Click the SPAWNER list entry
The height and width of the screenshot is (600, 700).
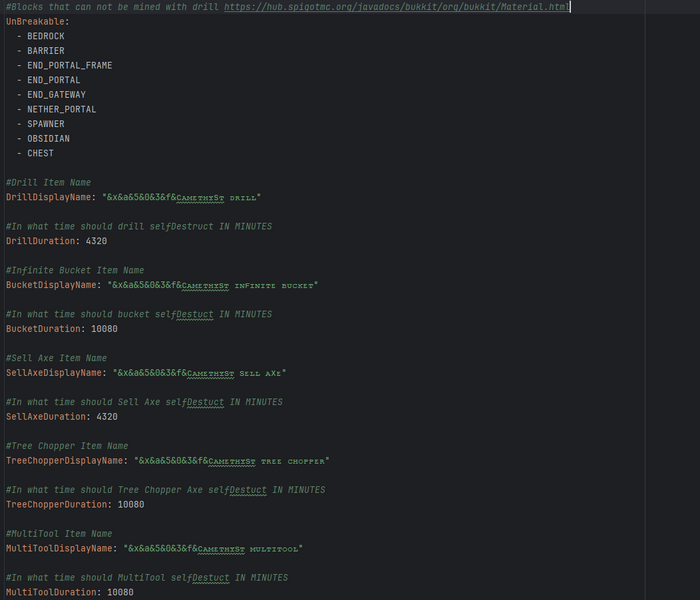coord(46,124)
